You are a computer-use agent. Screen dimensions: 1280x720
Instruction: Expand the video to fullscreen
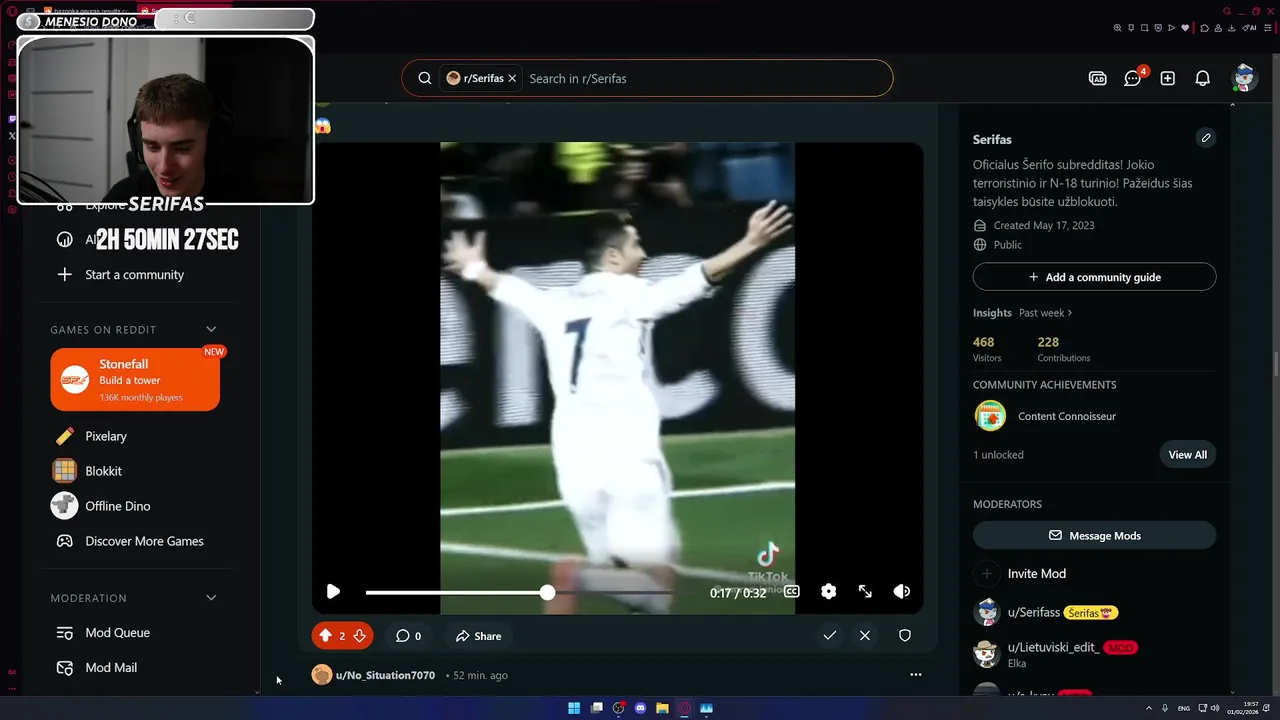pyautogui.click(x=865, y=592)
